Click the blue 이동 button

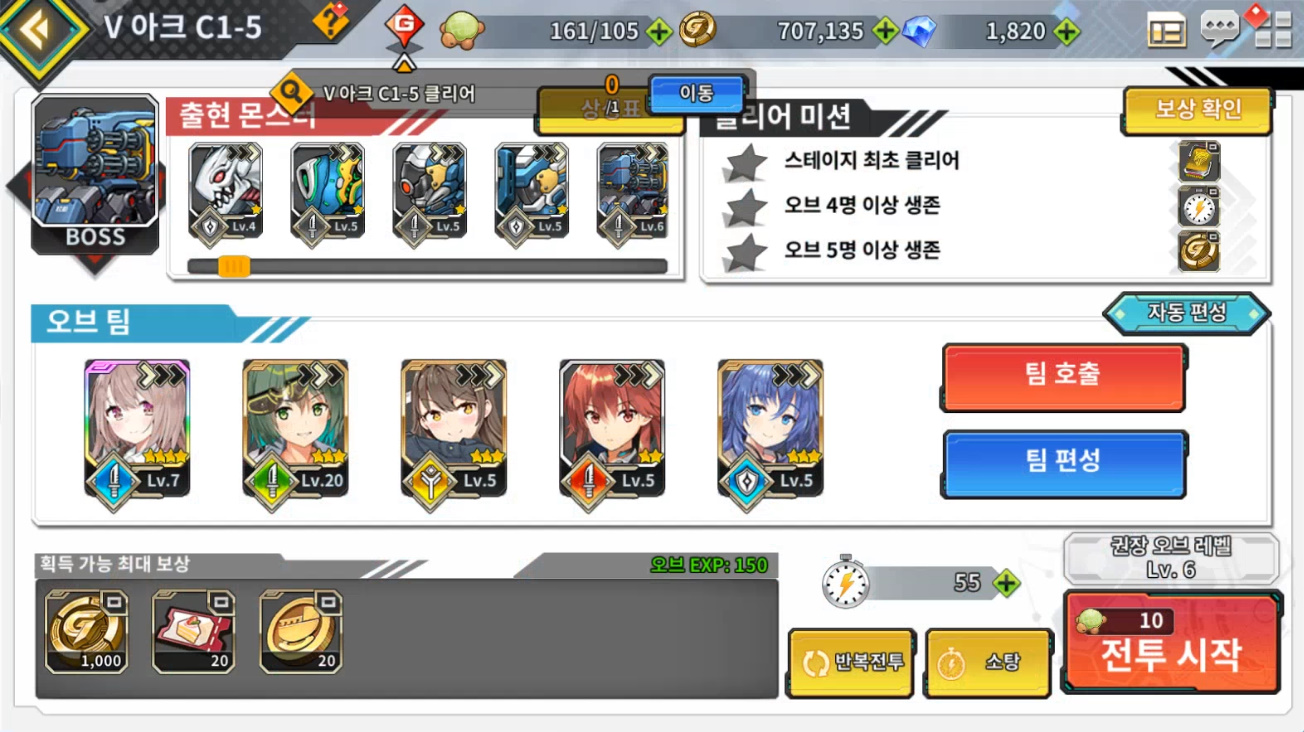(697, 94)
